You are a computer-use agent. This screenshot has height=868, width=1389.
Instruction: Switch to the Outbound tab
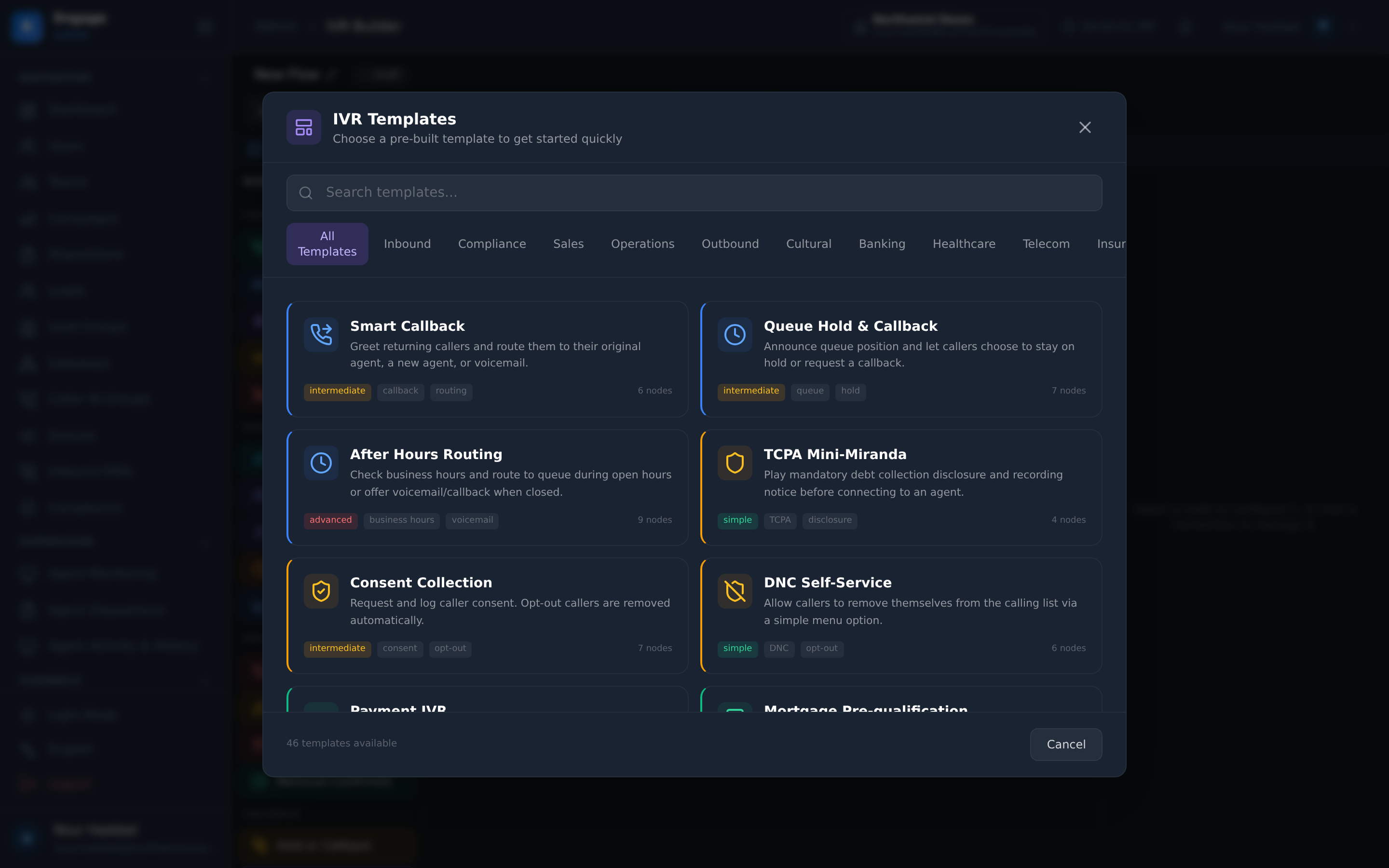point(730,244)
